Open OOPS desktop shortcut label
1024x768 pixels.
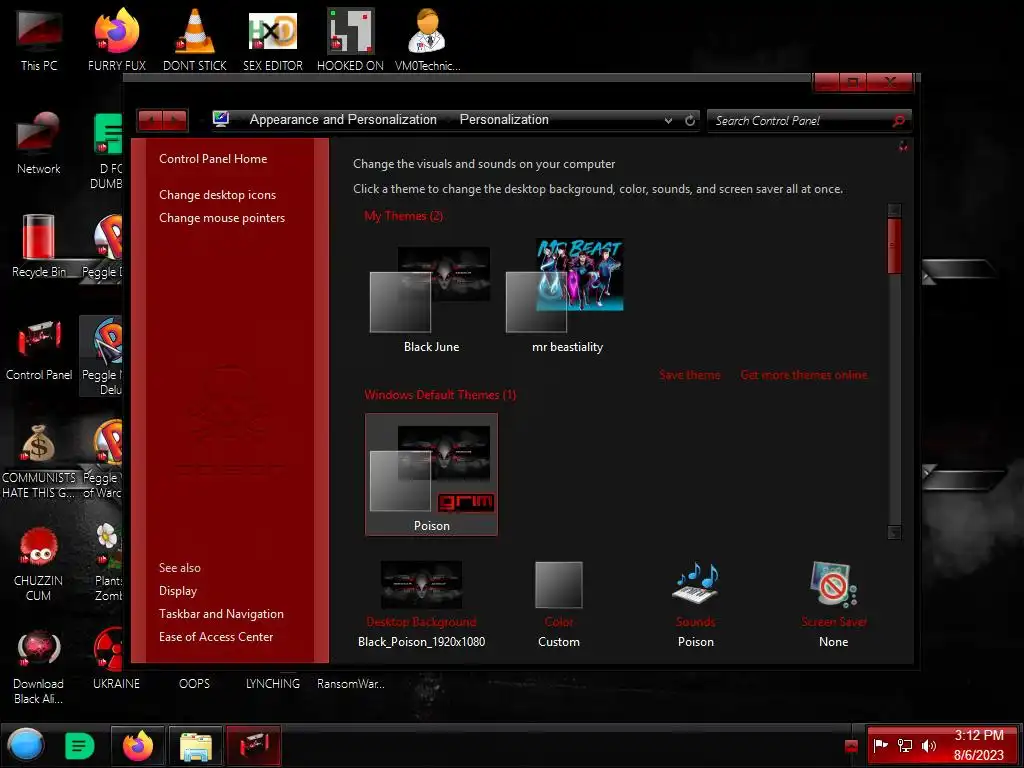click(x=194, y=683)
